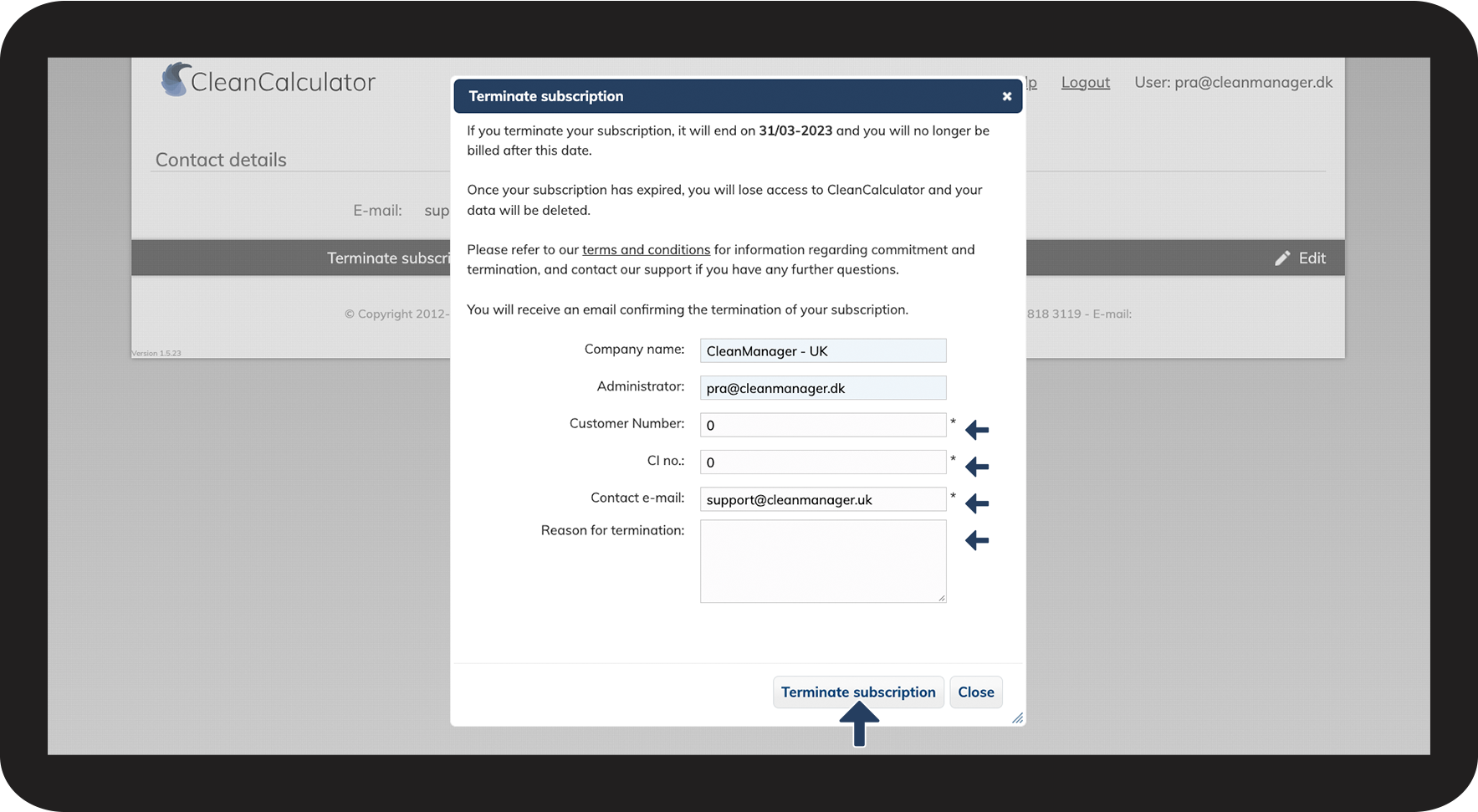Screen dimensions: 1478x812
Task: Click the user email pra@cleanmanager.dk in header
Action: (x=1253, y=82)
